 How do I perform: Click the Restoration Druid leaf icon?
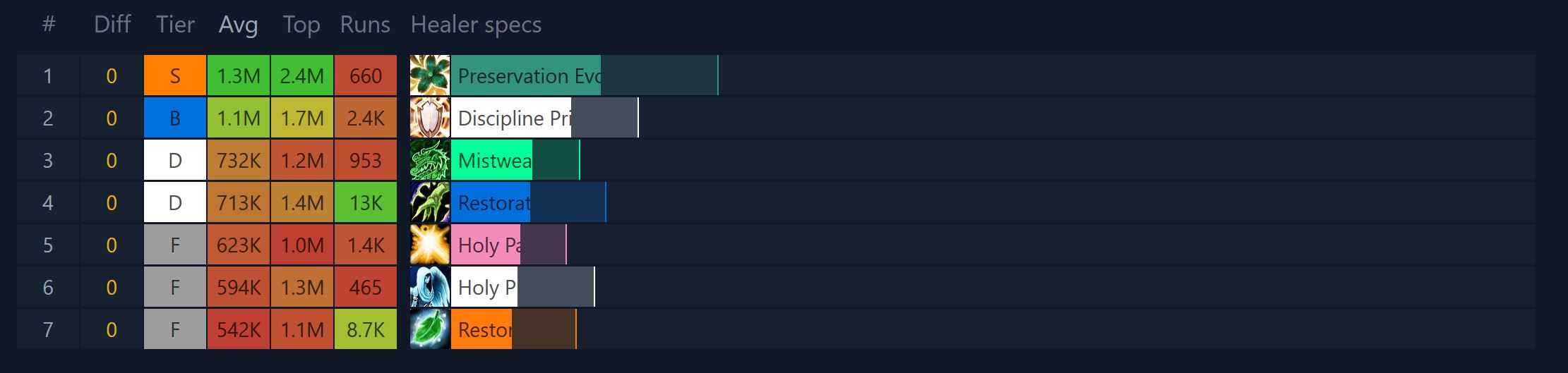[x=429, y=329]
